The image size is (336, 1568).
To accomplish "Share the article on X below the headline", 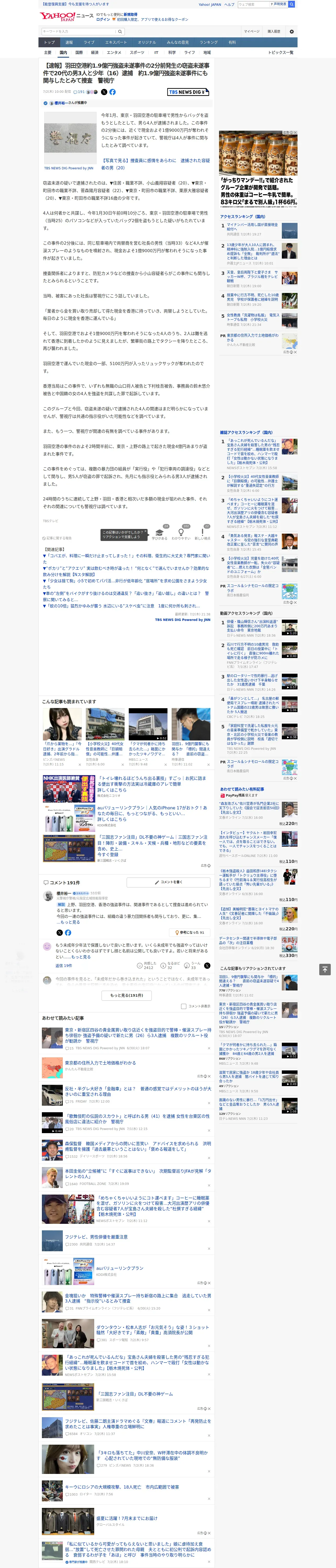I will 104,92.
